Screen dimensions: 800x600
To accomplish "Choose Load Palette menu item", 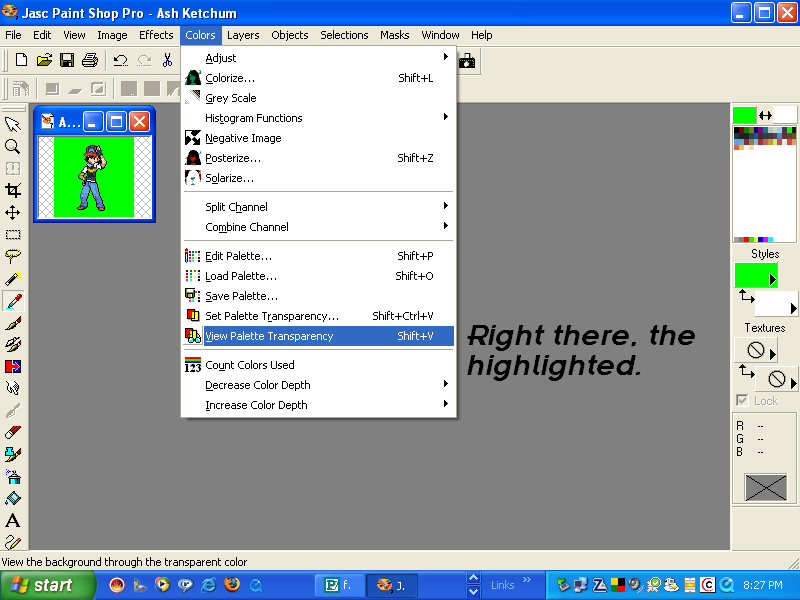I will click(318, 276).
